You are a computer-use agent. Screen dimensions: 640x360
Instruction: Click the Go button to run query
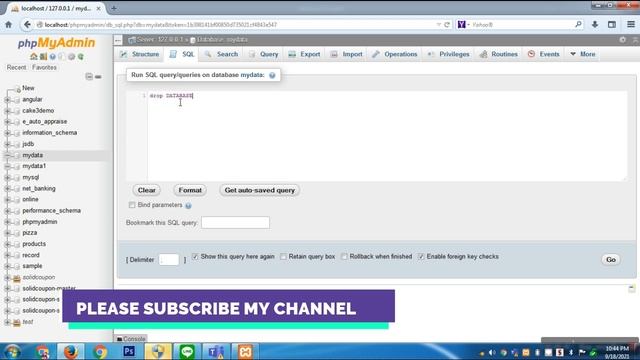coord(611,260)
